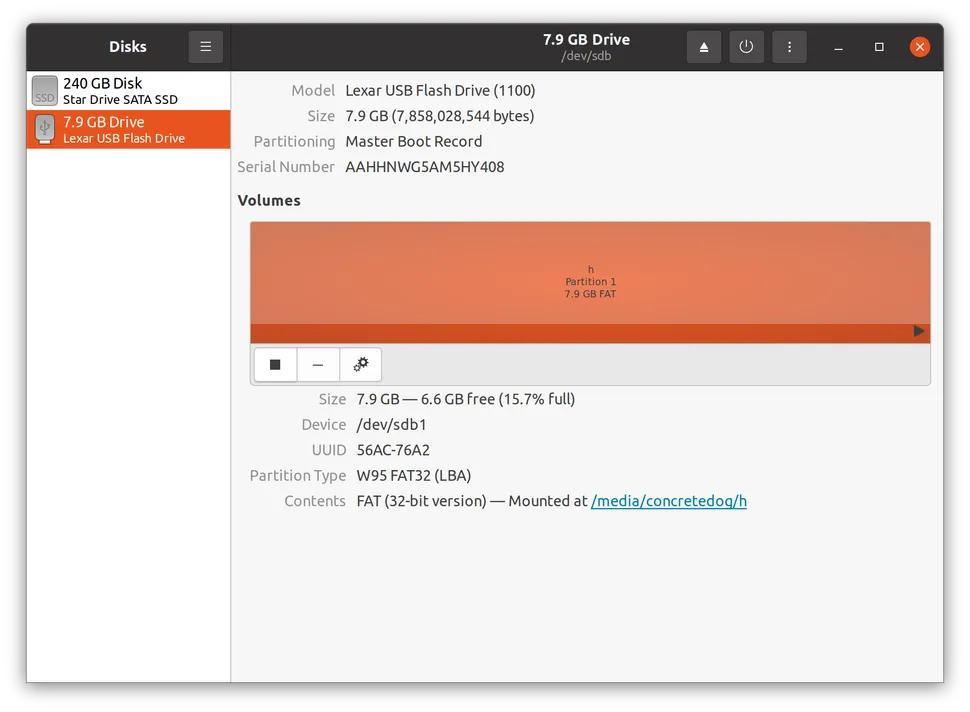Click the W95 FAT32 (LBA) partition type
The height and width of the screenshot is (712, 970).
click(x=413, y=476)
